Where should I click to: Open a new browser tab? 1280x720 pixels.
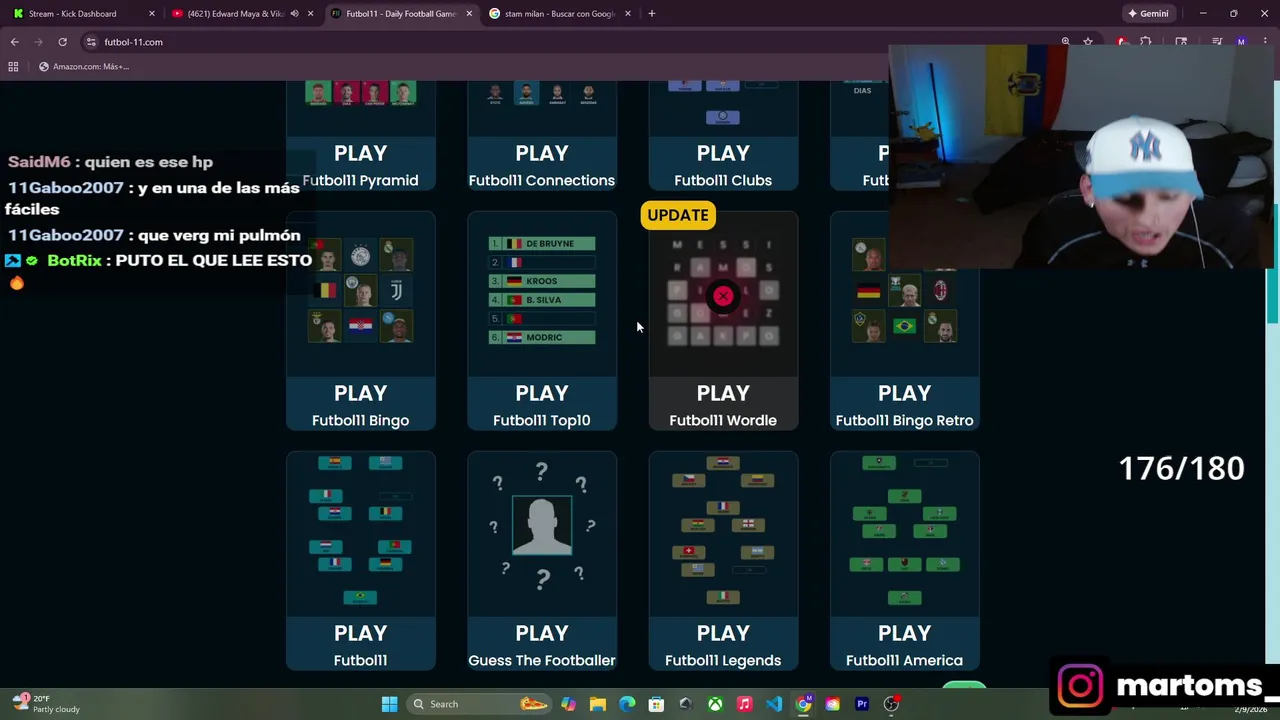click(651, 14)
